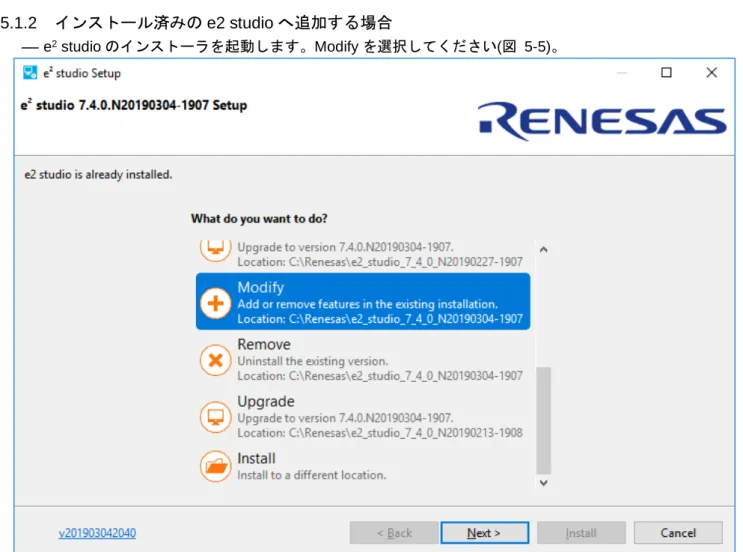
Task: Click the Next > button
Action: tap(484, 533)
